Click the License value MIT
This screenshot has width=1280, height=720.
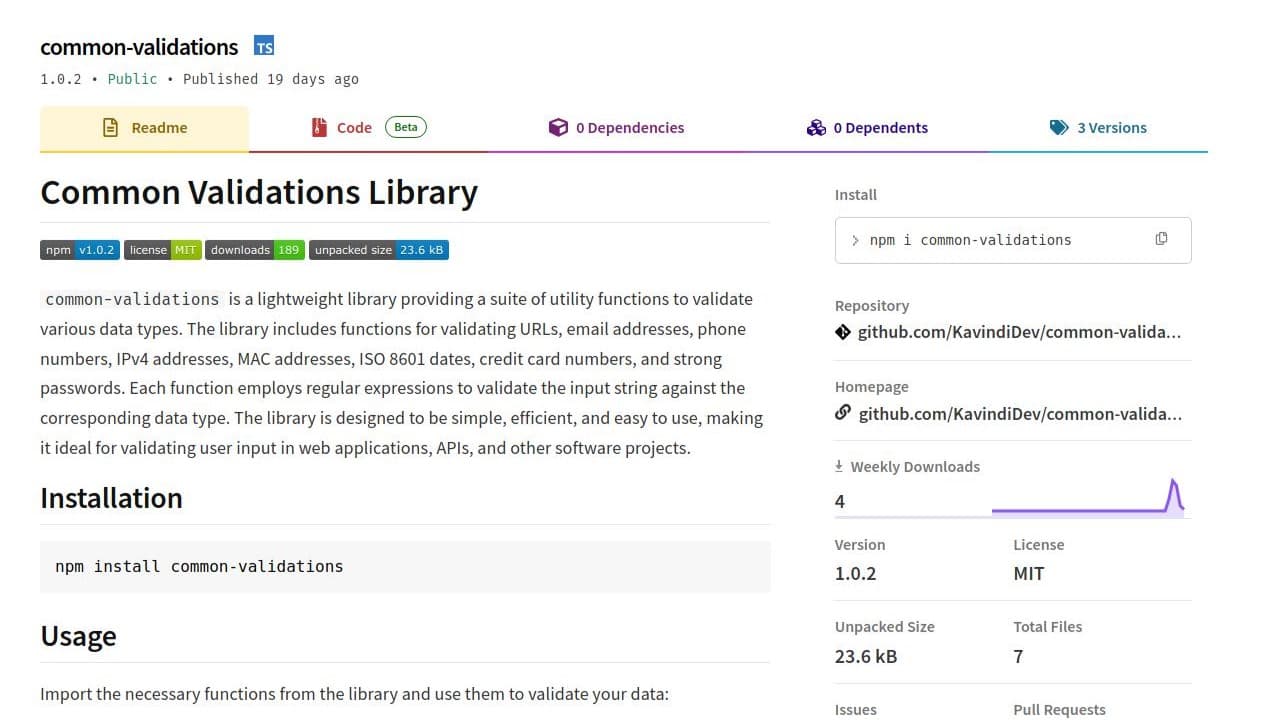[1029, 573]
